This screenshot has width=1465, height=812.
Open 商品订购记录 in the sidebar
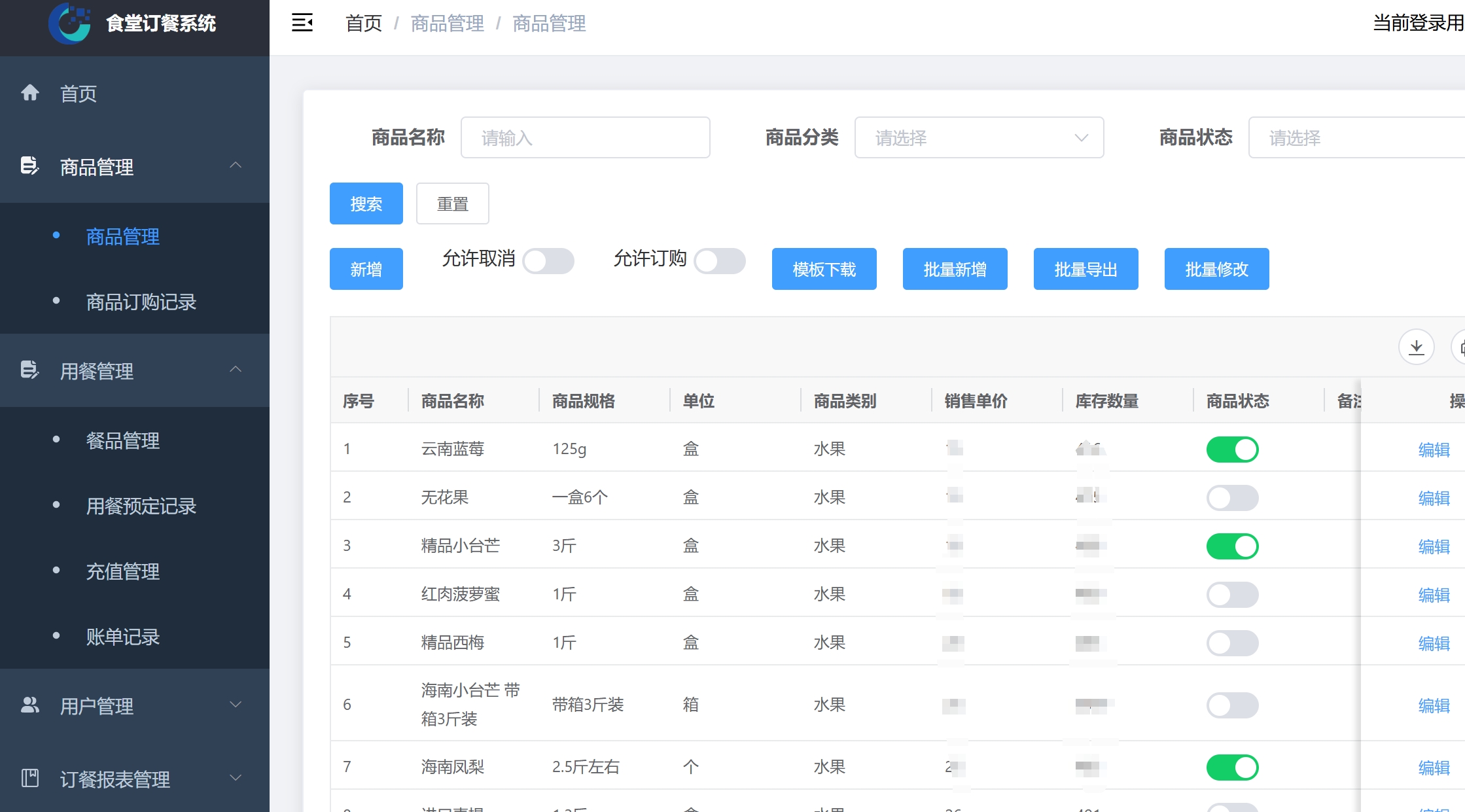click(x=141, y=302)
